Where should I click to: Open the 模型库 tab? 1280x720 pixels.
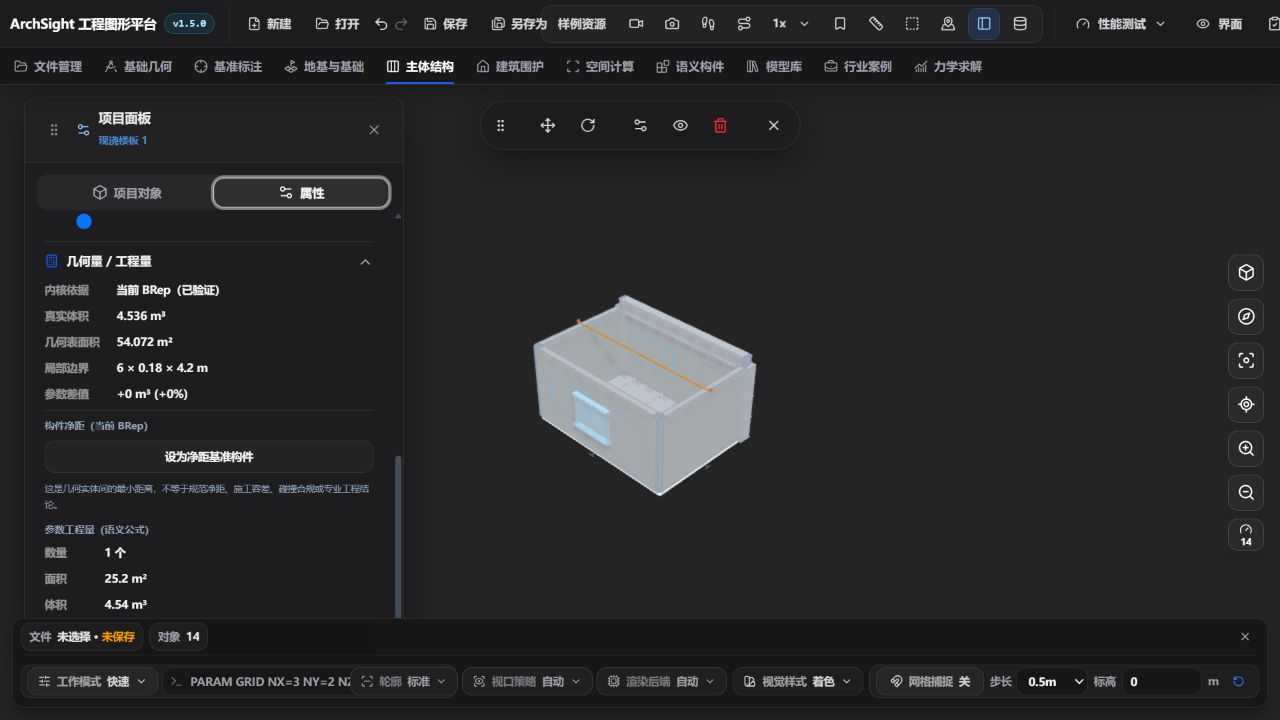tap(774, 67)
